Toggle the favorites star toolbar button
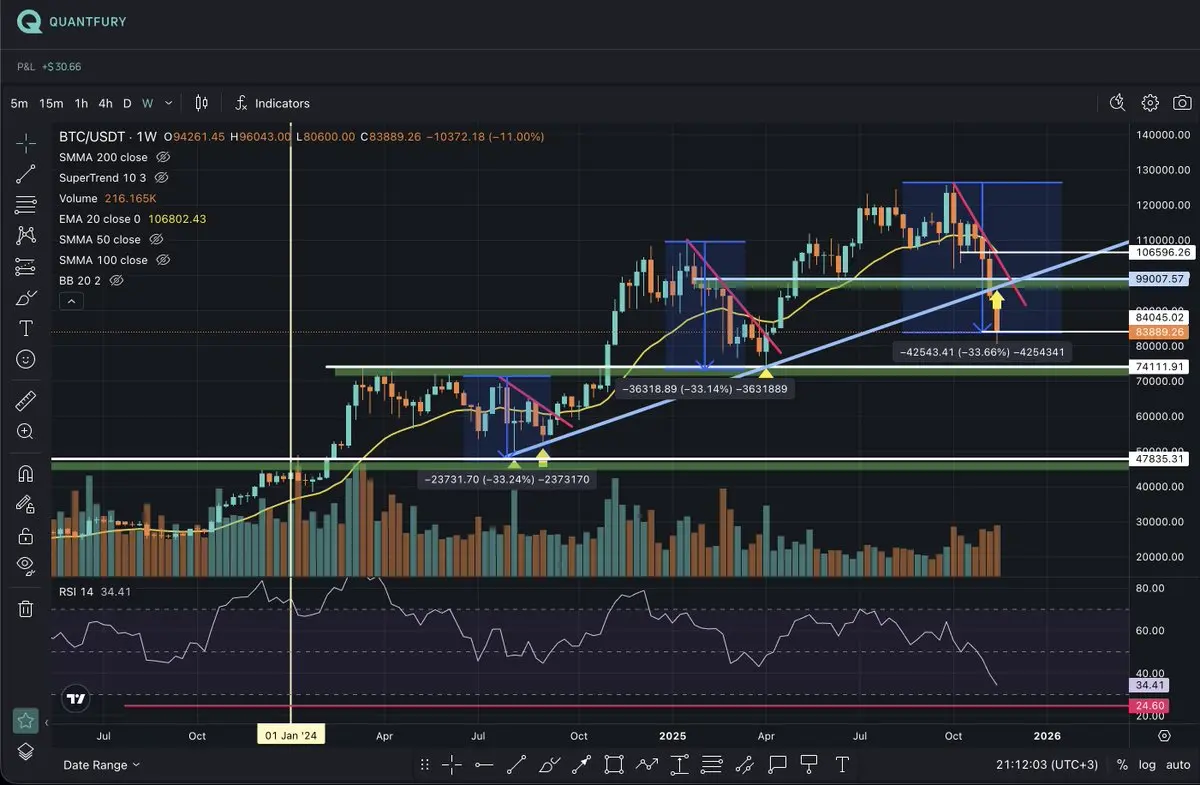The width and height of the screenshot is (1200, 785). click(x=26, y=720)
